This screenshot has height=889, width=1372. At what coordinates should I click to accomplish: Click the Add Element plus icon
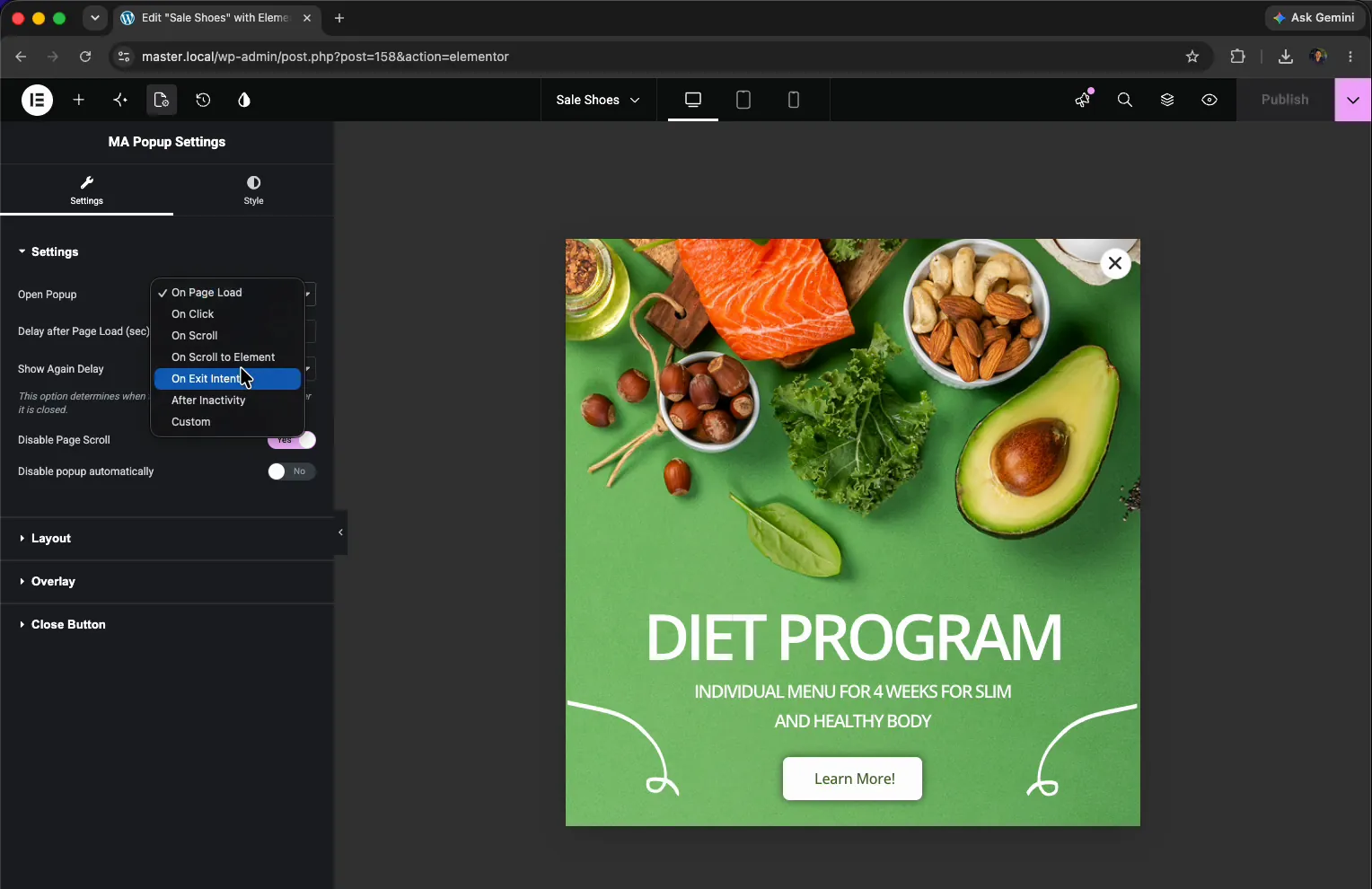(79, 100)
